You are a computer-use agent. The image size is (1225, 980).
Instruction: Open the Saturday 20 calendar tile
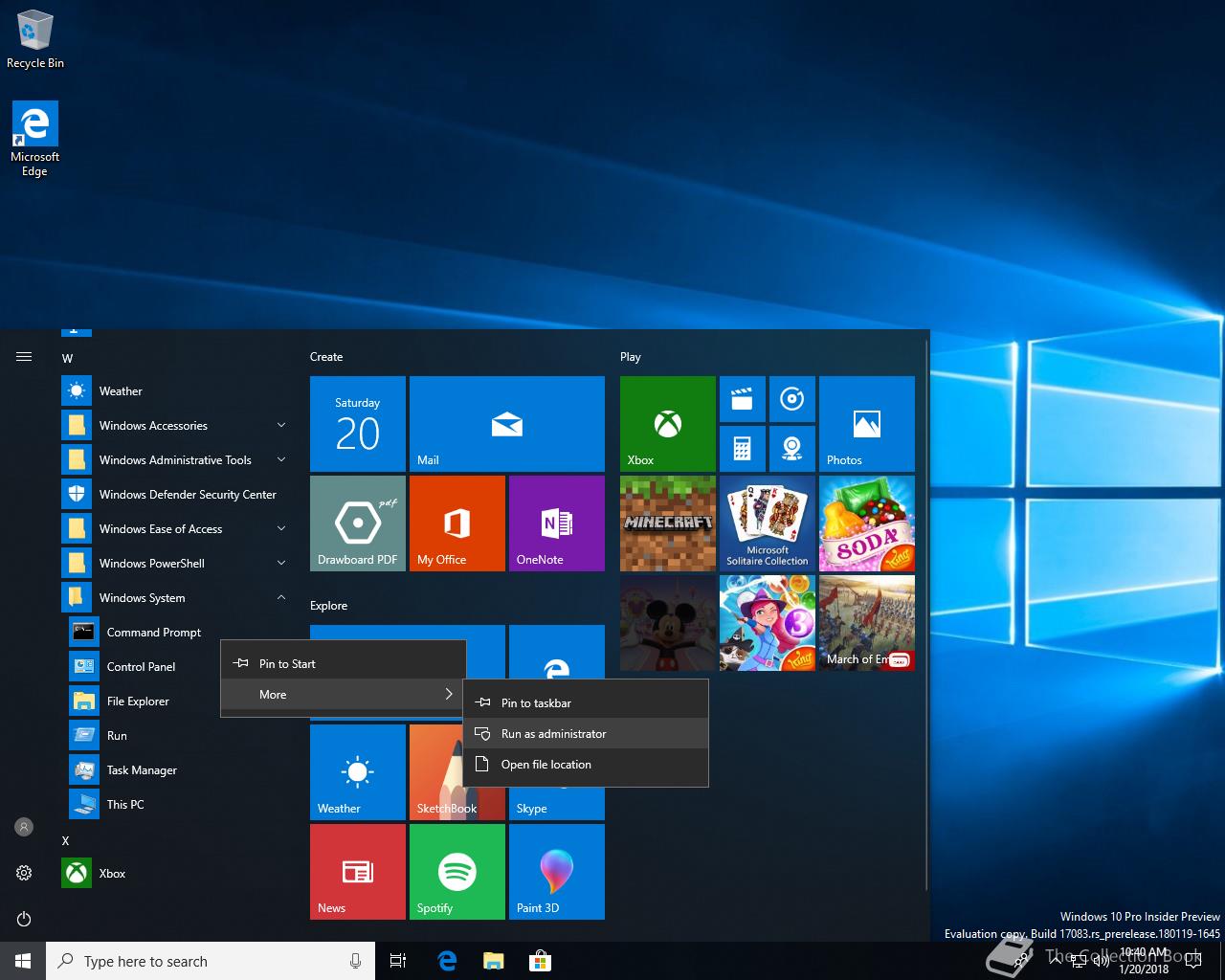pyautogui.click(x=358, y=424)
